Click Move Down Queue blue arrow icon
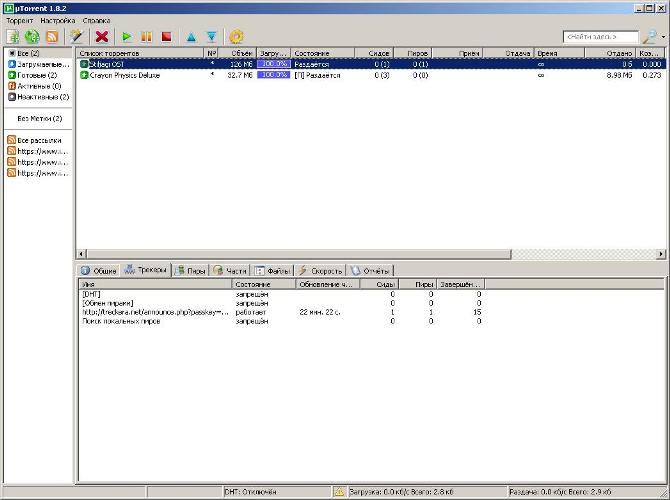The width and height of the screenshot is (670, 500). click(212, 37)
